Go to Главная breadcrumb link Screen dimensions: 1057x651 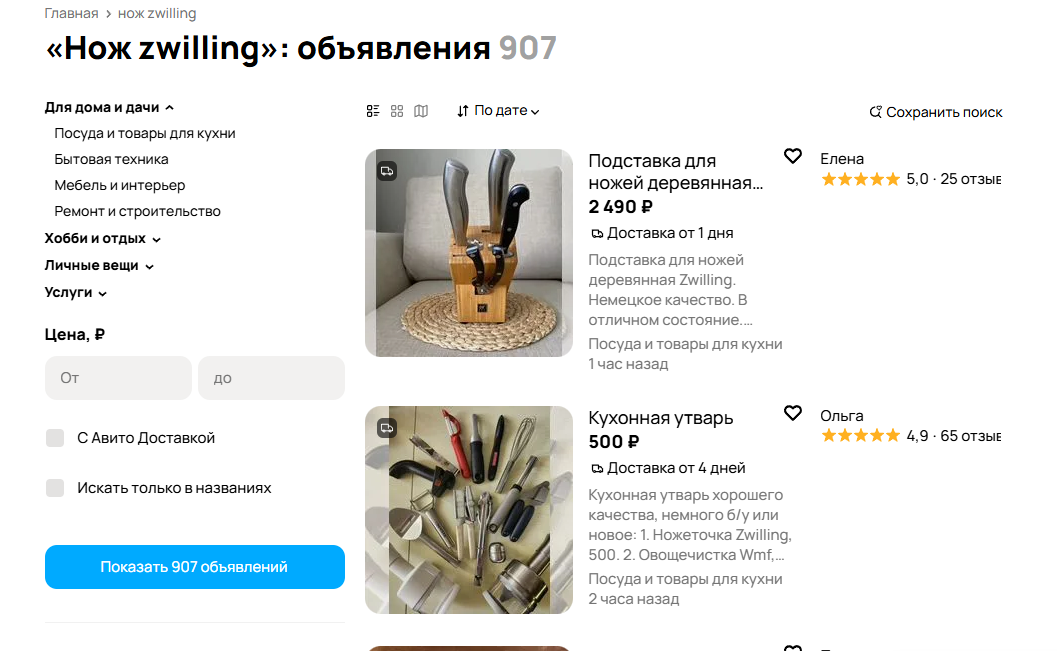tap(71, 13)
